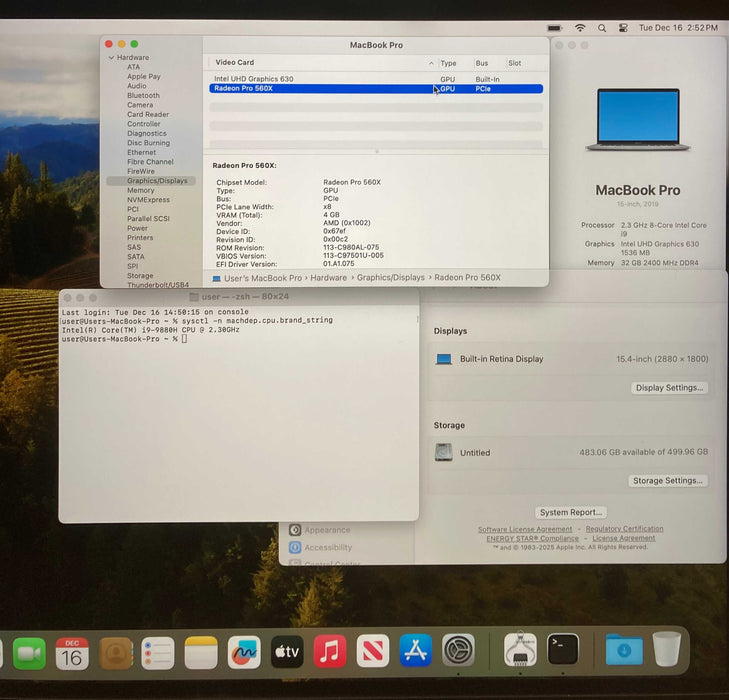This screenshot has width=729, height=700.
Task: Click User's MacBook Pro in path bar
Action: (x=263, y=278)
